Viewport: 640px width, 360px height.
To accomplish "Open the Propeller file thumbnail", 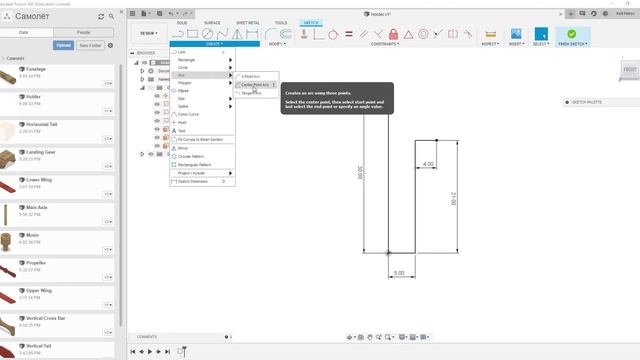I will click(x=8, y=271).
